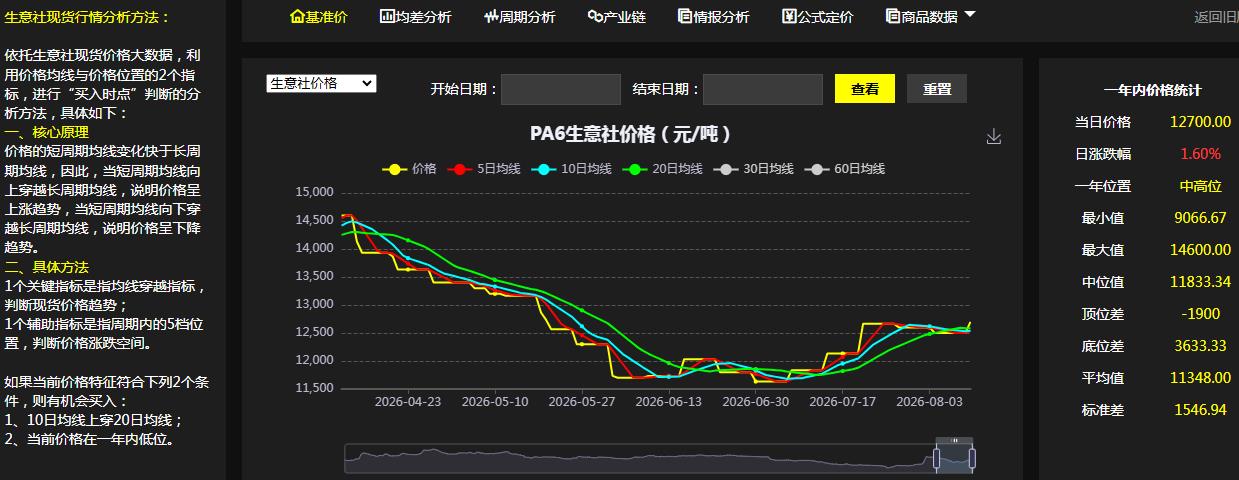The width and height of the screenshot is (1239, 480).
Task: Click the 2026-06-13 axis date label
Action: [669, 401]
